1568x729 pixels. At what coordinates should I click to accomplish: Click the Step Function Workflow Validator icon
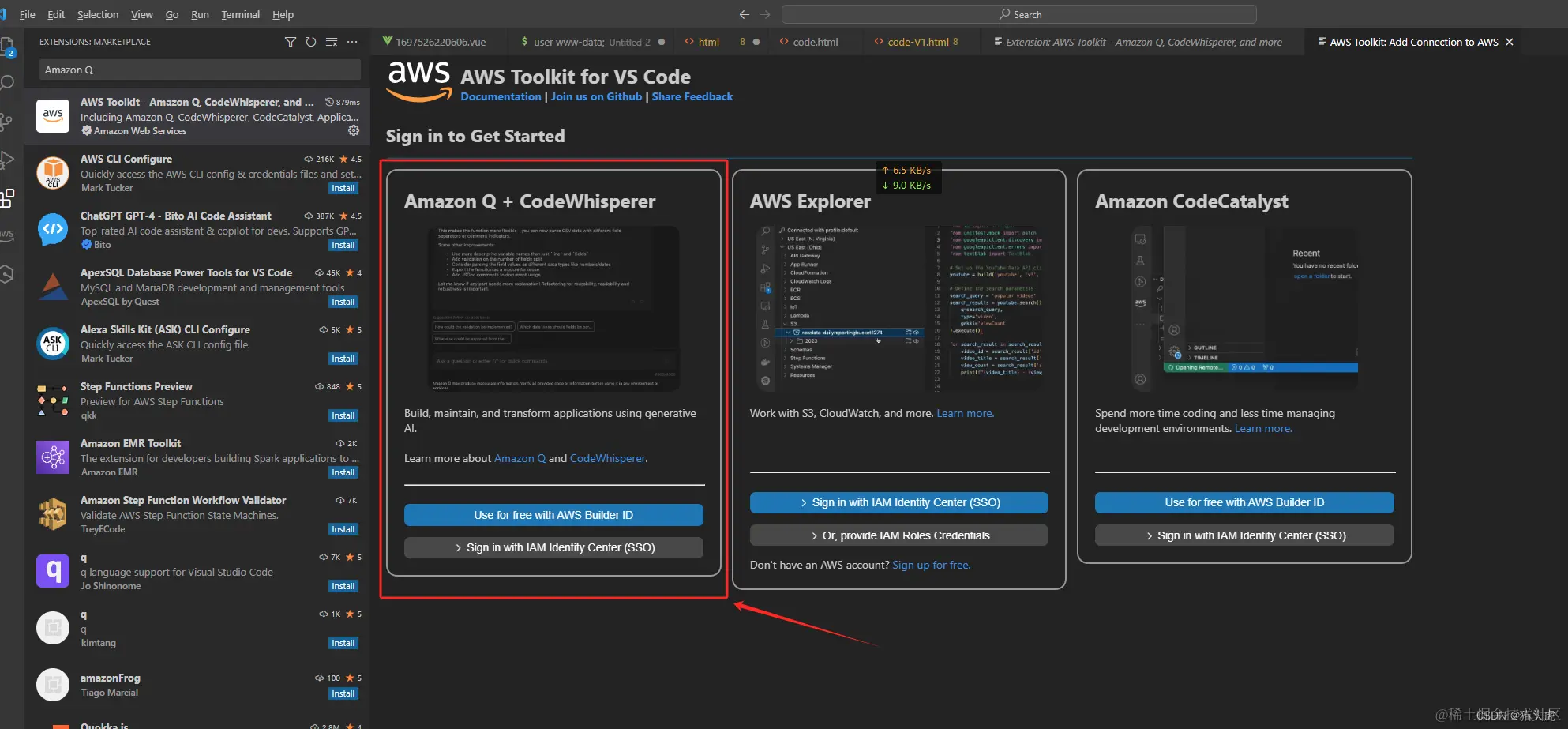tap(53, 513)
